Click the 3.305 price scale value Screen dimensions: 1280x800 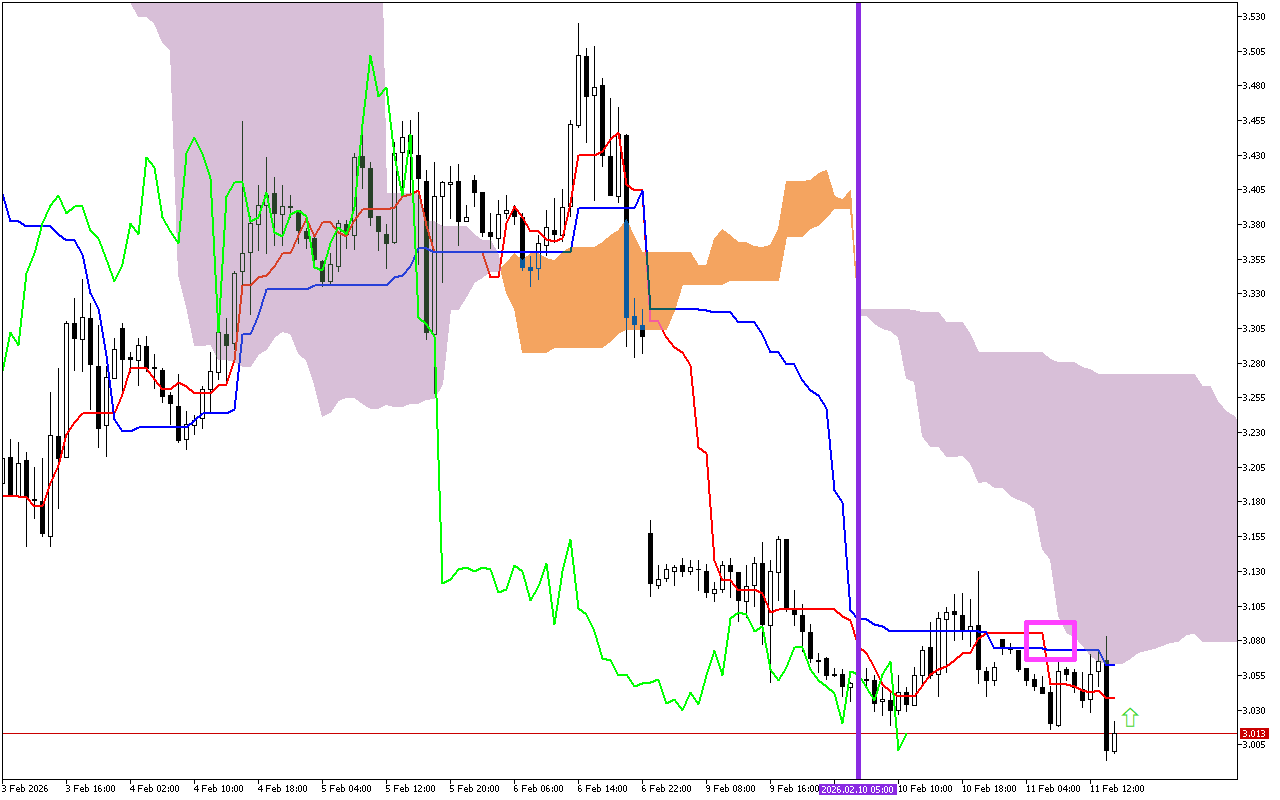pyautogui.click(x=1254, y=329)
